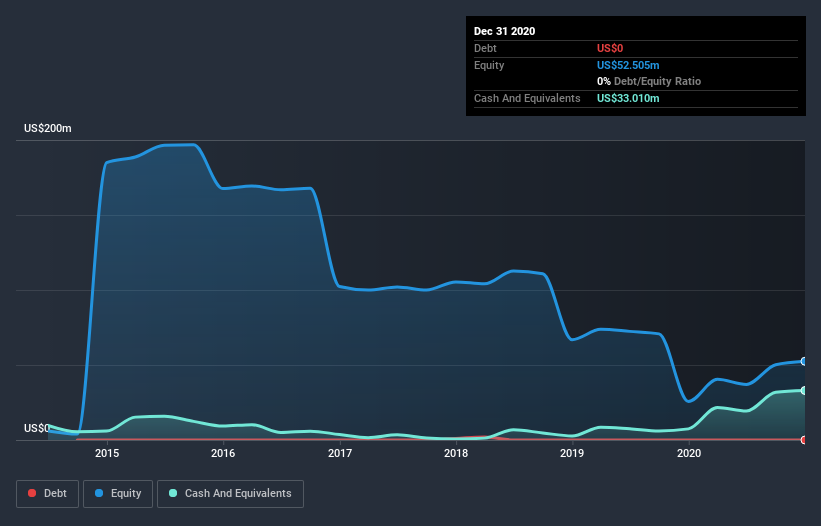Click the teal Cash legend dot

(174, 493)
